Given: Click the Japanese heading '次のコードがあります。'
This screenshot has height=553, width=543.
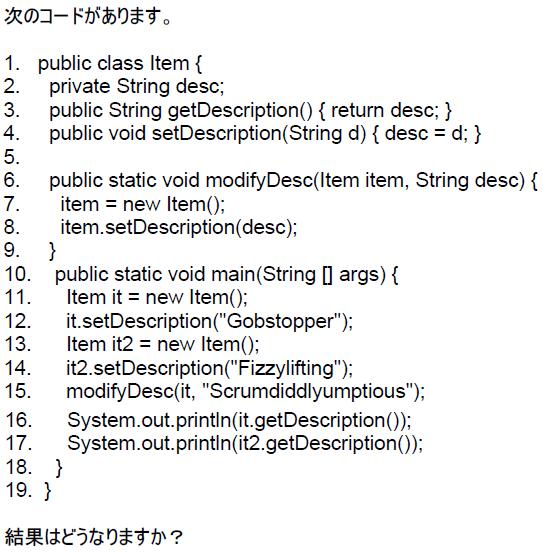Looking at the screenshot, I should (x=88, y=16).
